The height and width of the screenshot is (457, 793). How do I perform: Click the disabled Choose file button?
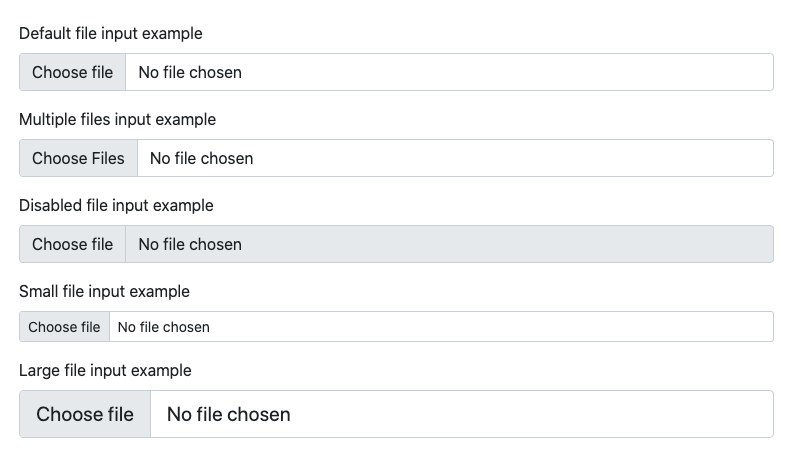[72, 244]
